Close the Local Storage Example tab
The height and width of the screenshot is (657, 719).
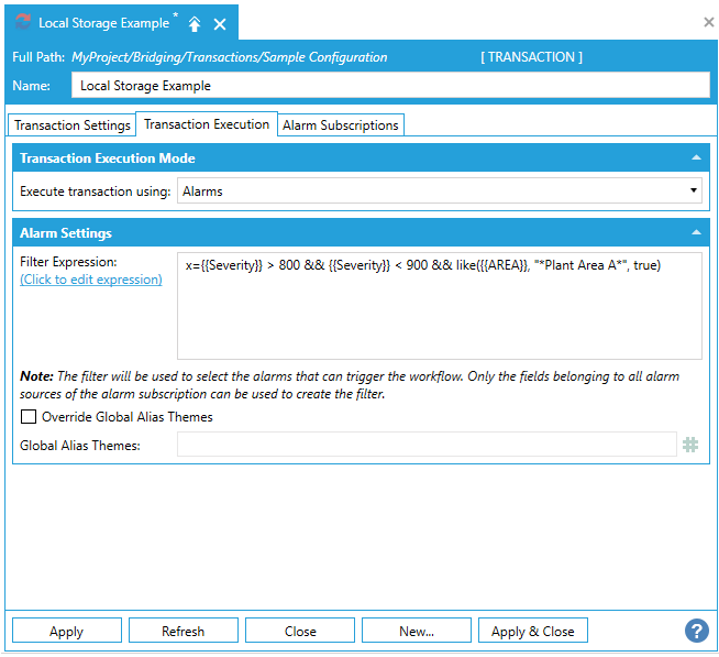click(220, 23)
